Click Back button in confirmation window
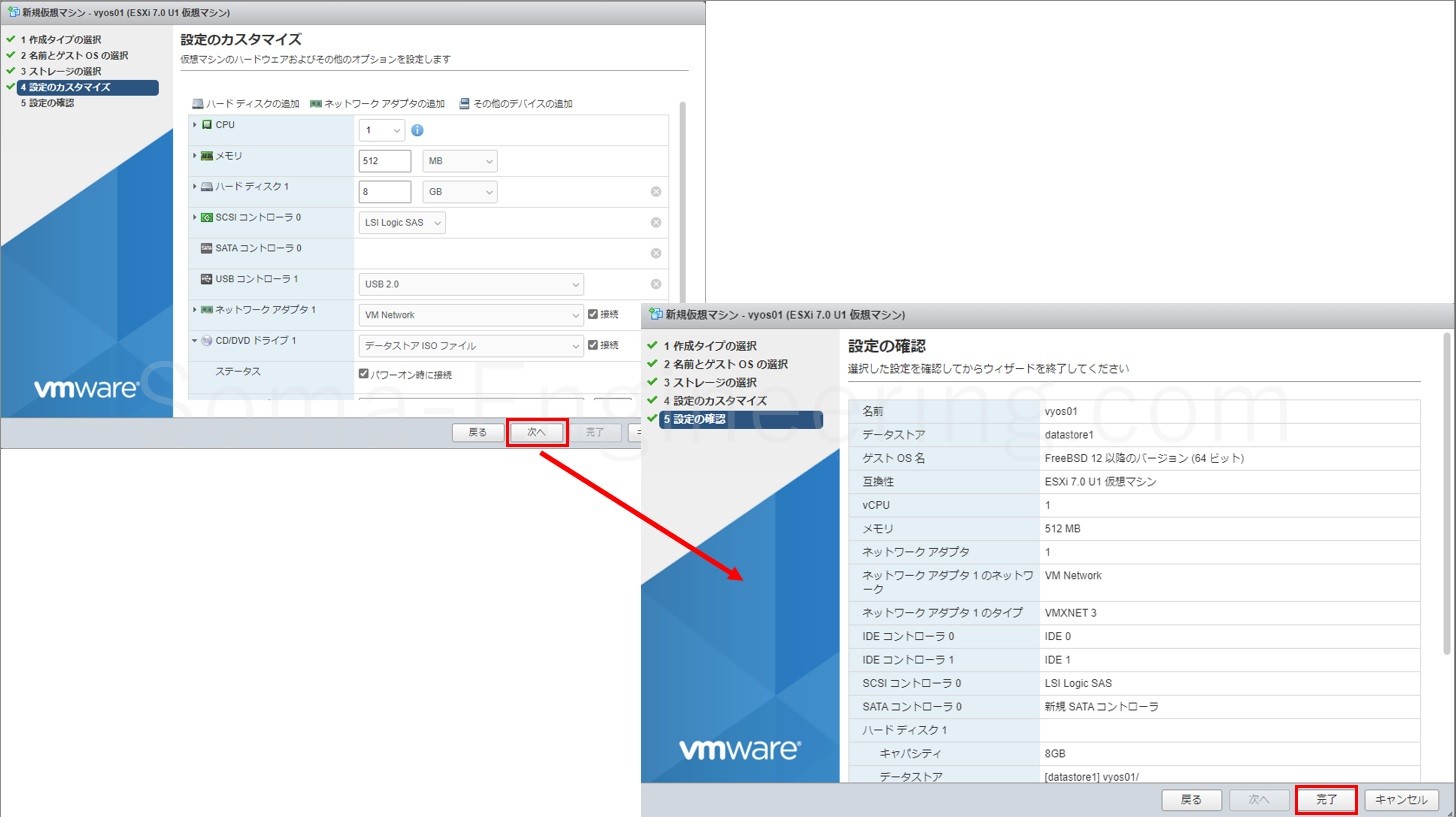 pyautogui.click(x=1192, y=800)
